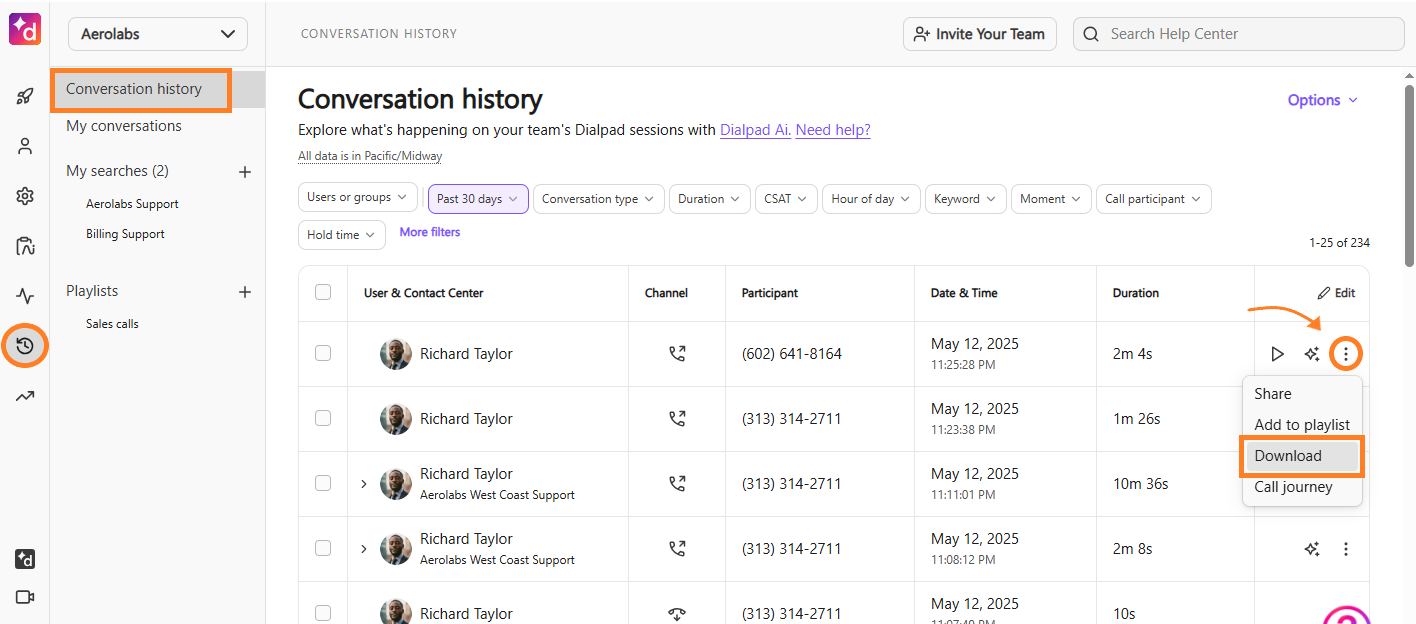Open the Hour of day filter
Screen dimensions: 1416x624
click(871, 199)
